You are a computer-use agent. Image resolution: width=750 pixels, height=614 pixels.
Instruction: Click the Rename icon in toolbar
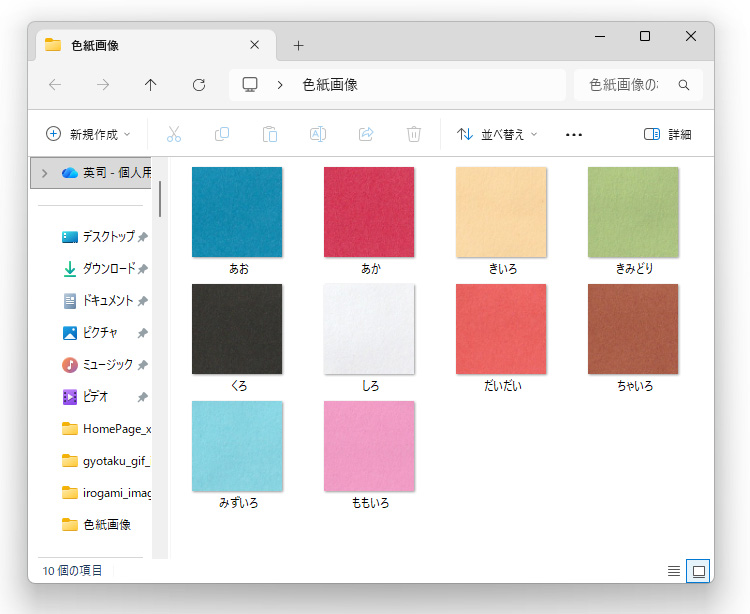(317, 134)
